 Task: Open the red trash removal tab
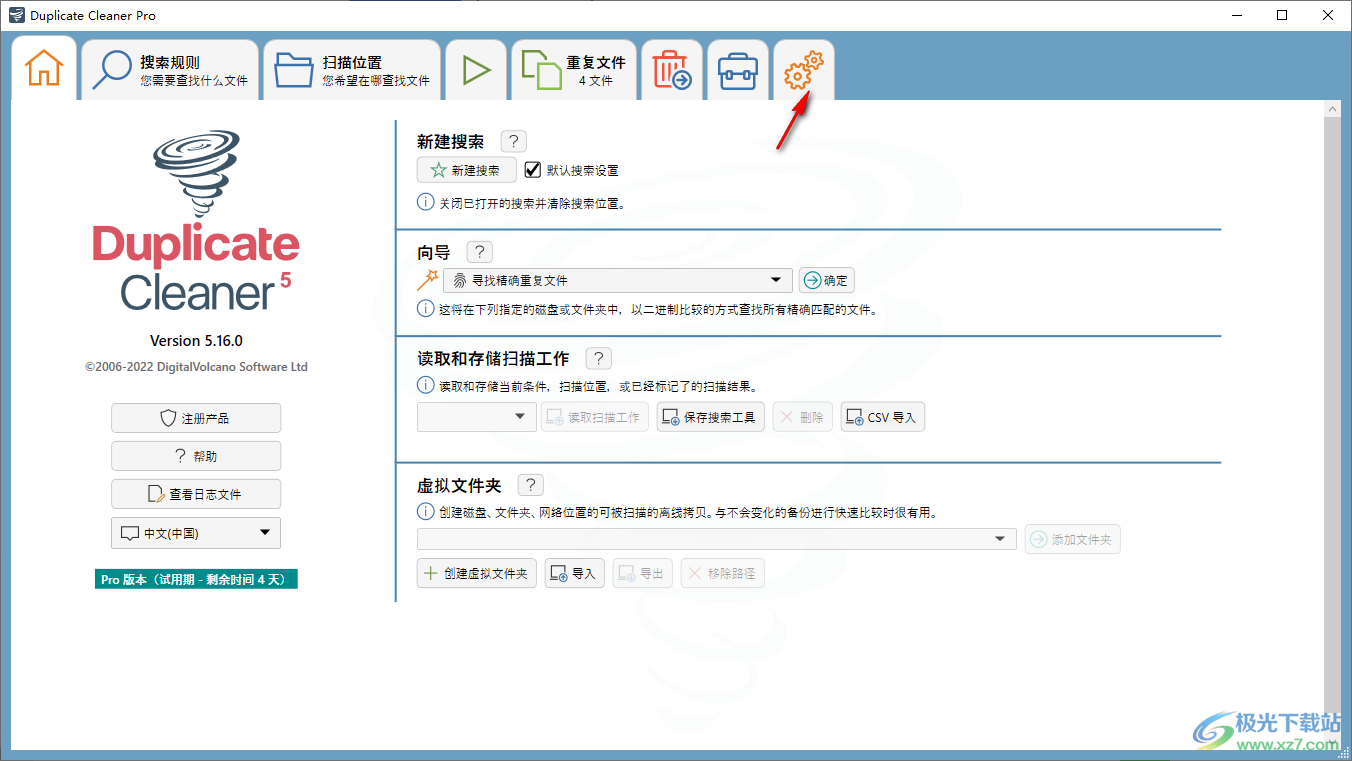click(x=671, y=71)
